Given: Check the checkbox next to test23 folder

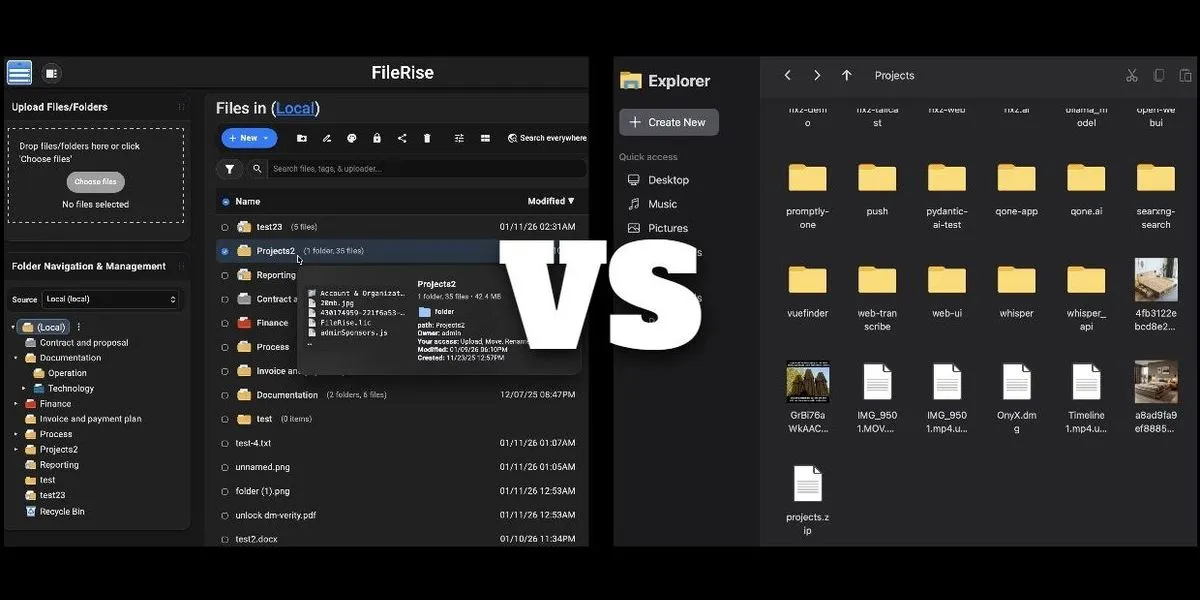Looking at the screenshot, I should click(225, 226).
